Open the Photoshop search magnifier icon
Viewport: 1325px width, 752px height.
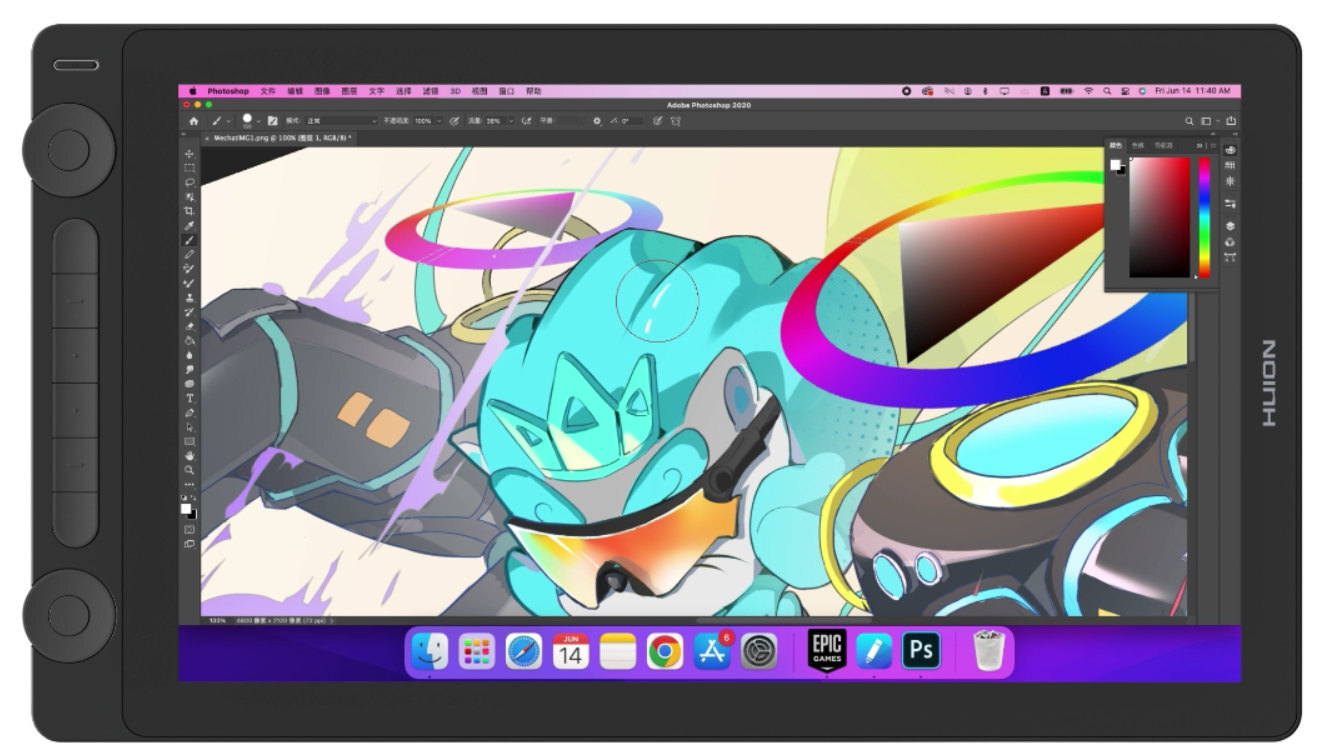click(x=1190, y=121)
